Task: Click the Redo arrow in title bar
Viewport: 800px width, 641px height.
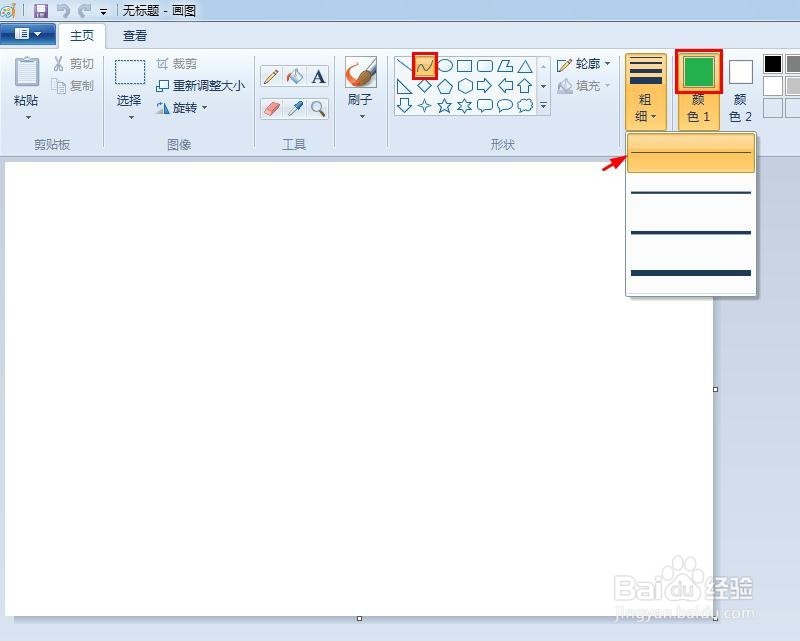Action: (84, 10)
